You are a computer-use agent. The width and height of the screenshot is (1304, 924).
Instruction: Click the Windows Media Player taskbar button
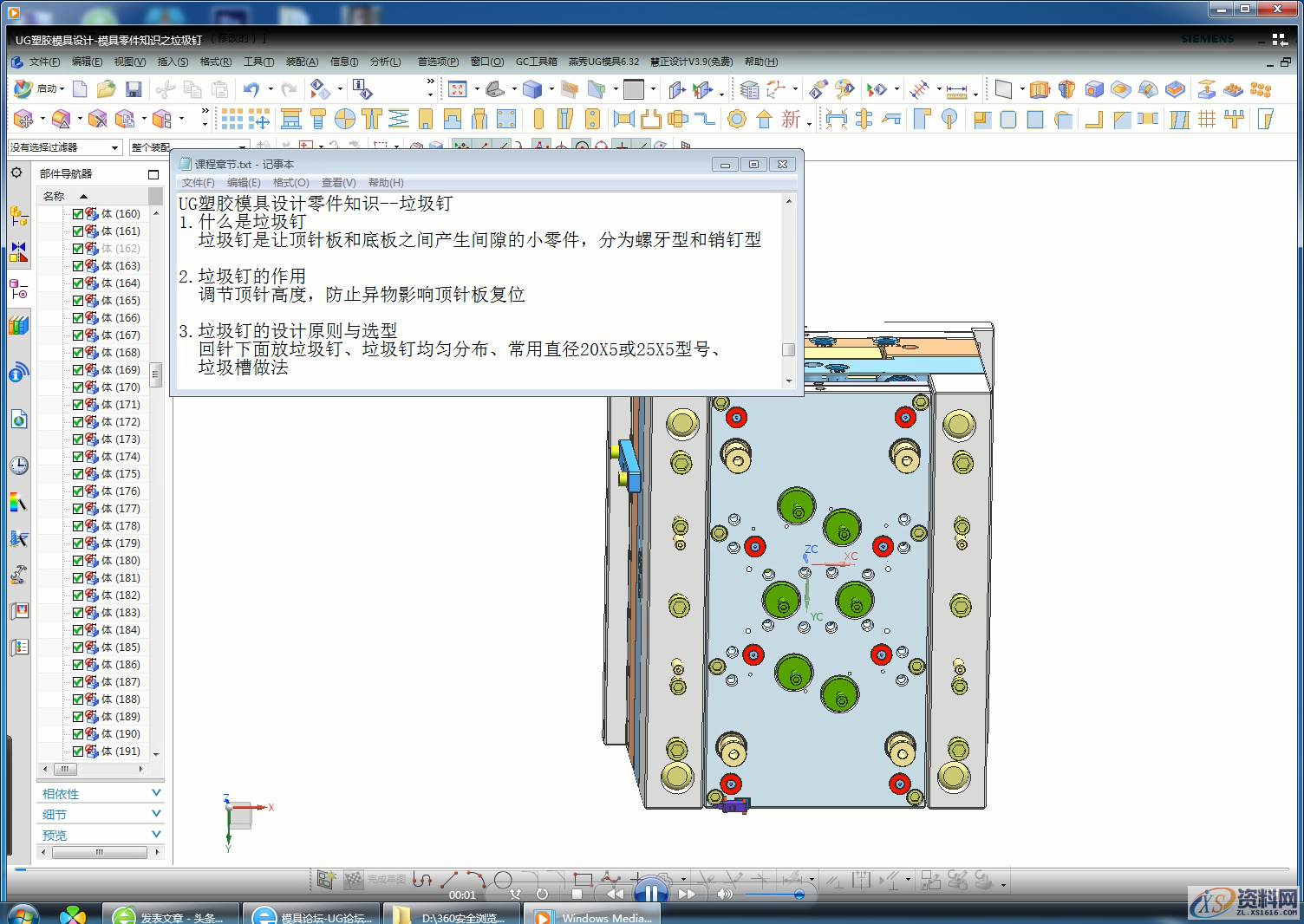click(592, 915)
